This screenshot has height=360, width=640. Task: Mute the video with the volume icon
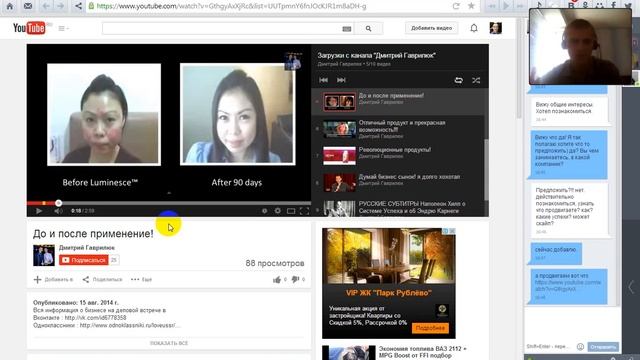(x=58, y=211)
